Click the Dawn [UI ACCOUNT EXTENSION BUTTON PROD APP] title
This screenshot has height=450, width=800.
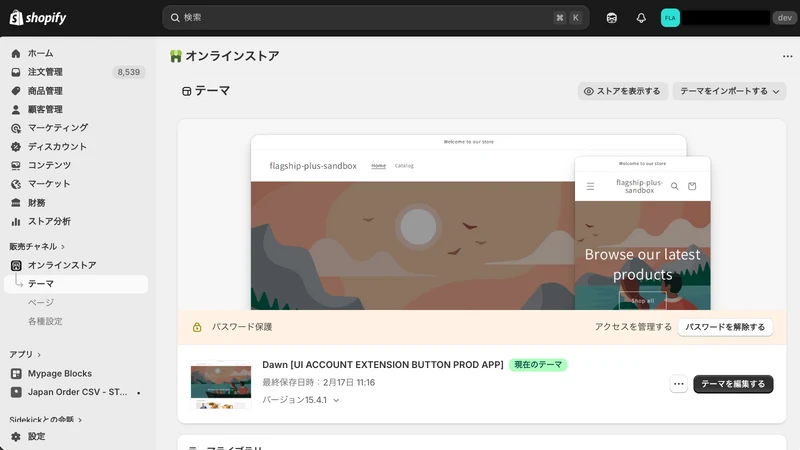pyautogui.click(x=383, y=365)
